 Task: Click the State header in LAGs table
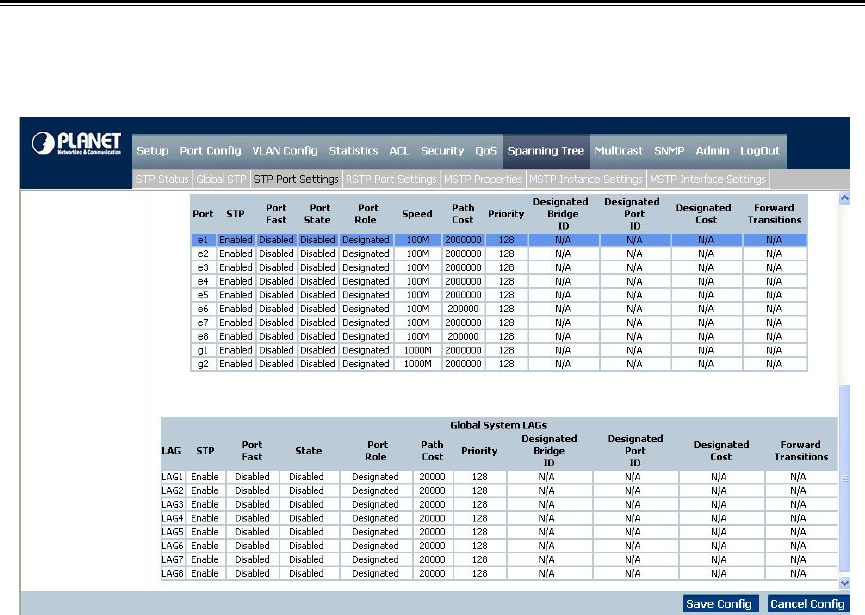click(308, 451)
